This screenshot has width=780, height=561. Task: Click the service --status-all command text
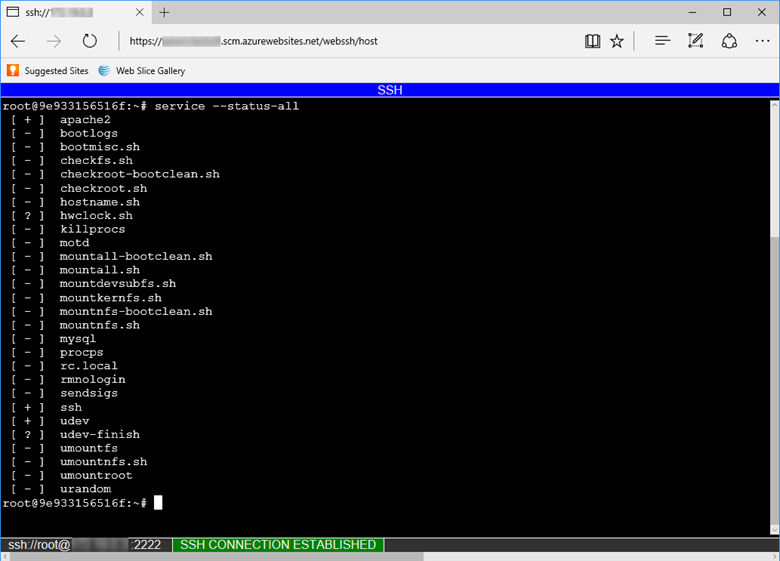click(227, 106)
